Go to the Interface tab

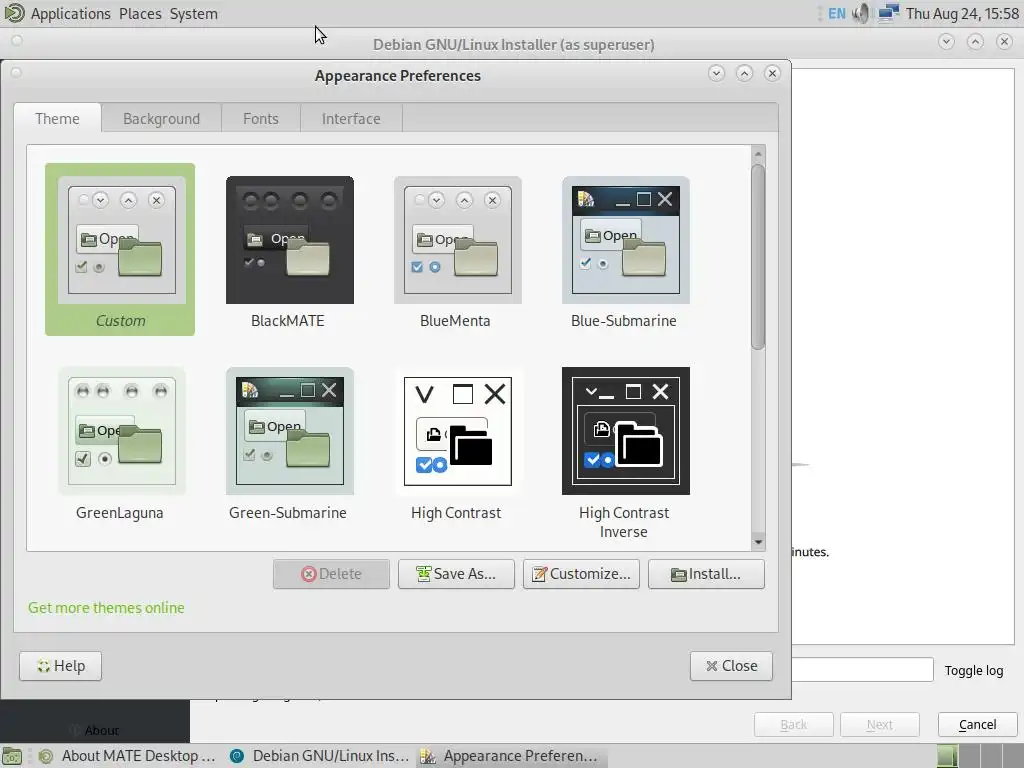[x=351, y=118]
